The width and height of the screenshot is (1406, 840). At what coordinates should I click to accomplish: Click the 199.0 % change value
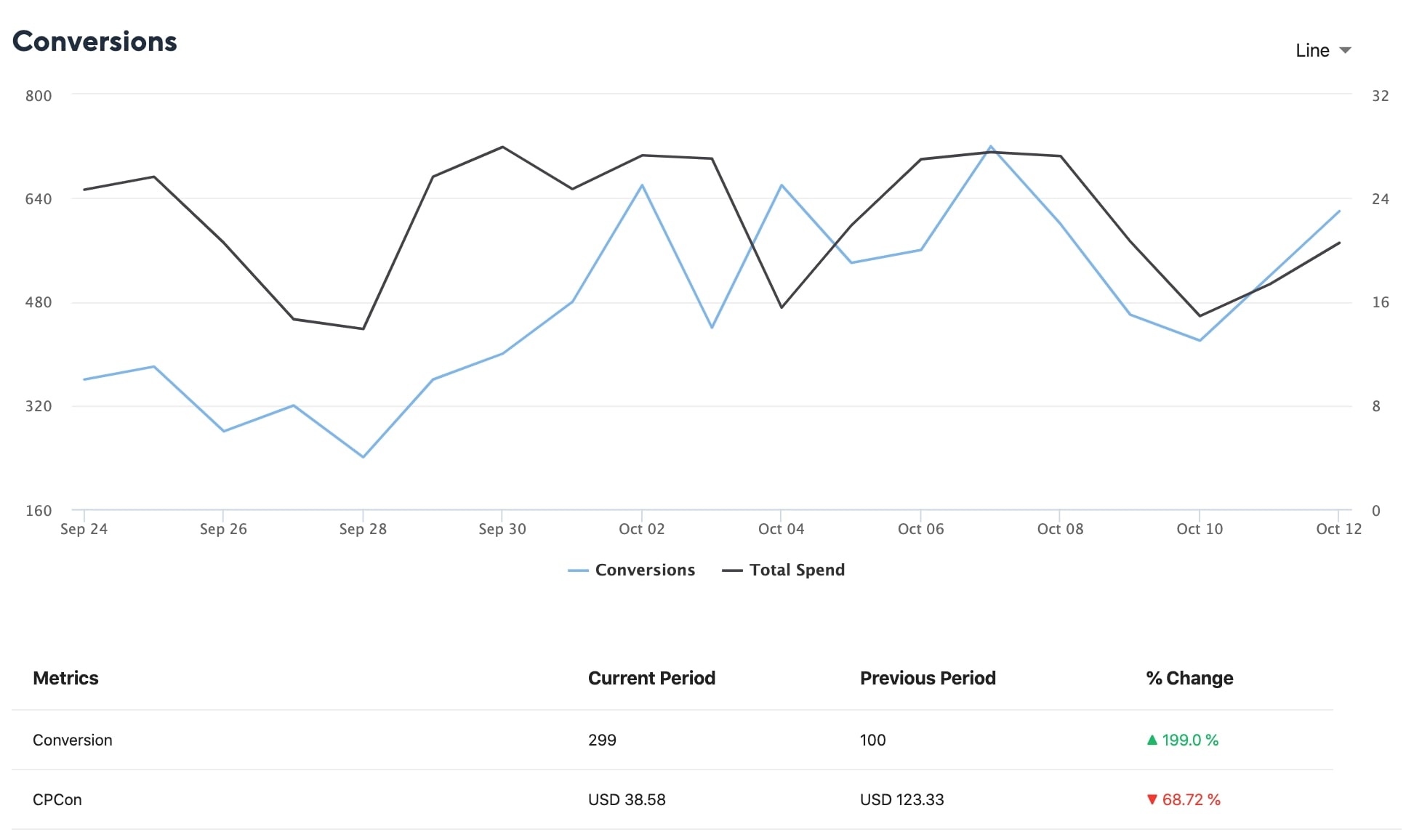tap(1190, 740)
